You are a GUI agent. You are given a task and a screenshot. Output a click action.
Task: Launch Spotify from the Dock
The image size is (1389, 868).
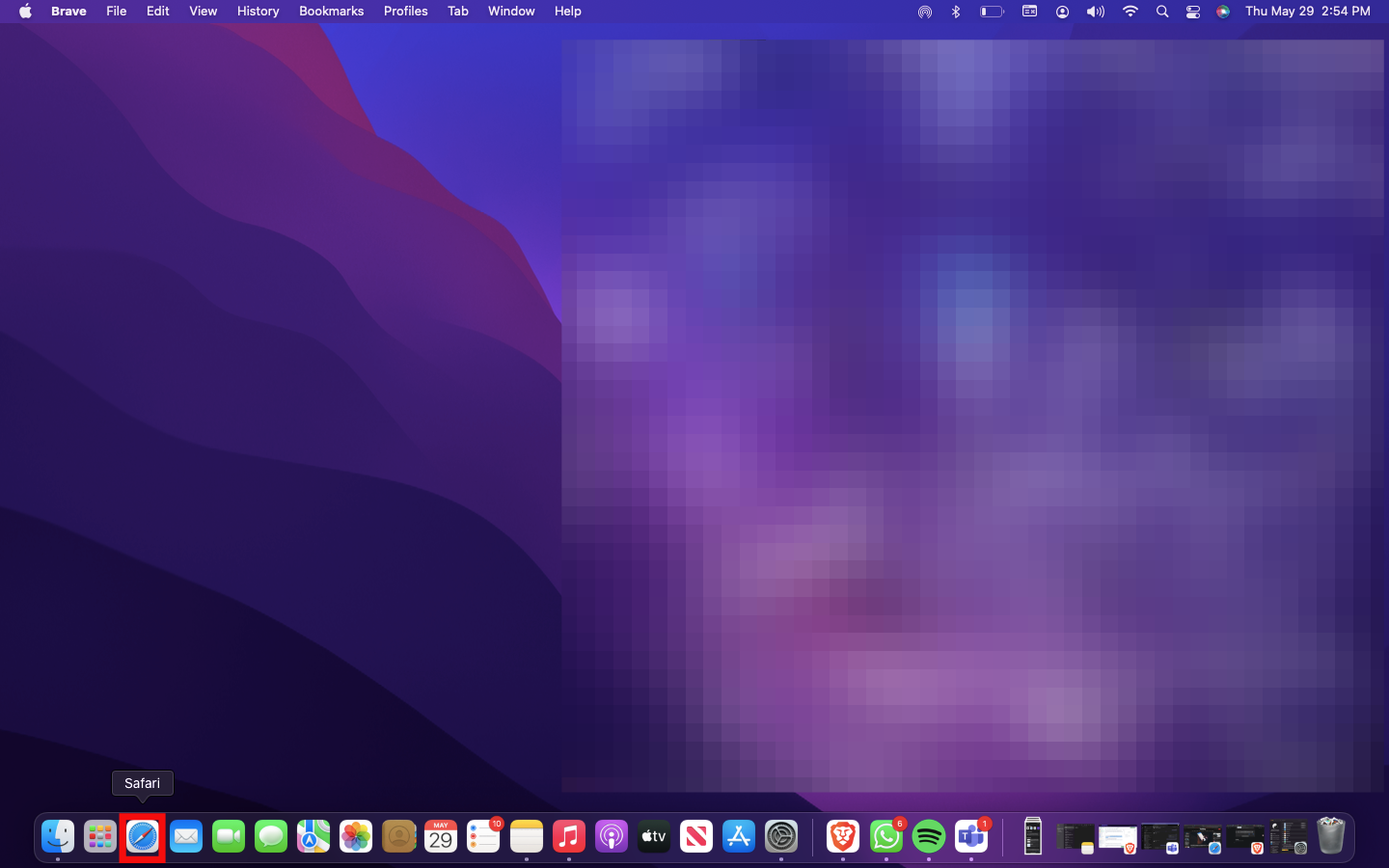(x=929, y=836)
